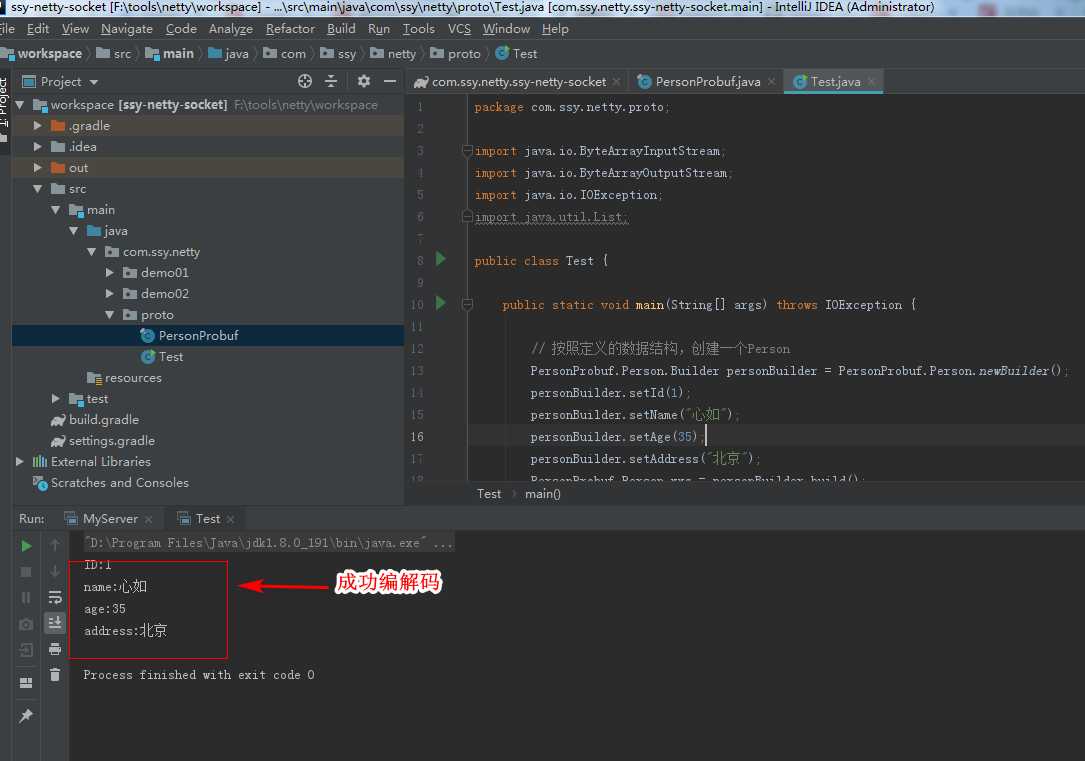Viewport: 1085px width, 761px height.
Task: Click the java.exe command line in console
Action: coord(268,543)
